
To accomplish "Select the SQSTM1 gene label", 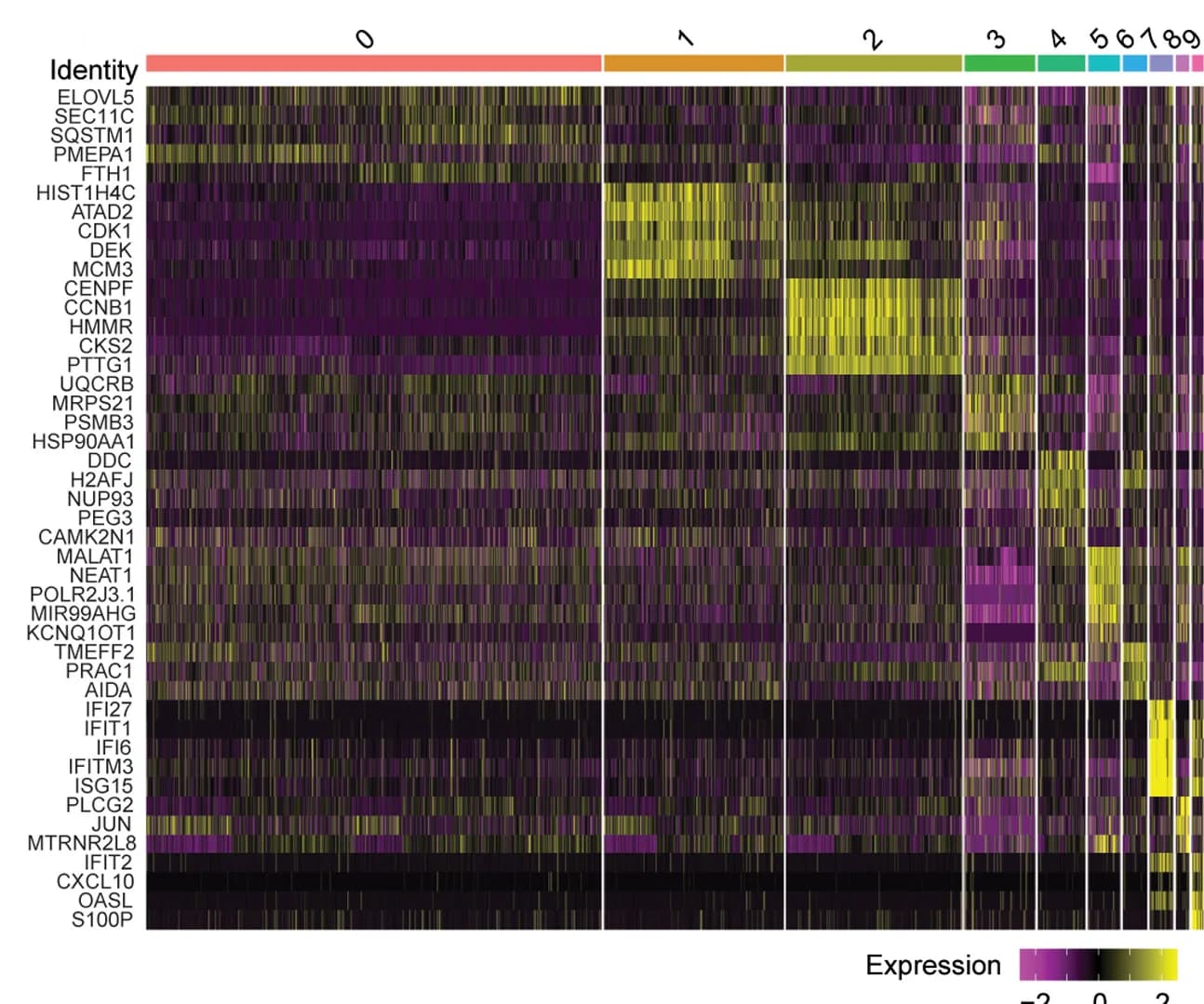I will (x=92, y=135).
